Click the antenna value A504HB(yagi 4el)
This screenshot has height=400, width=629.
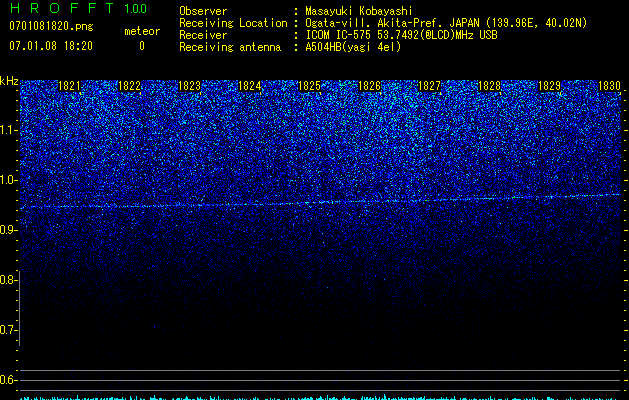[353, 47]
